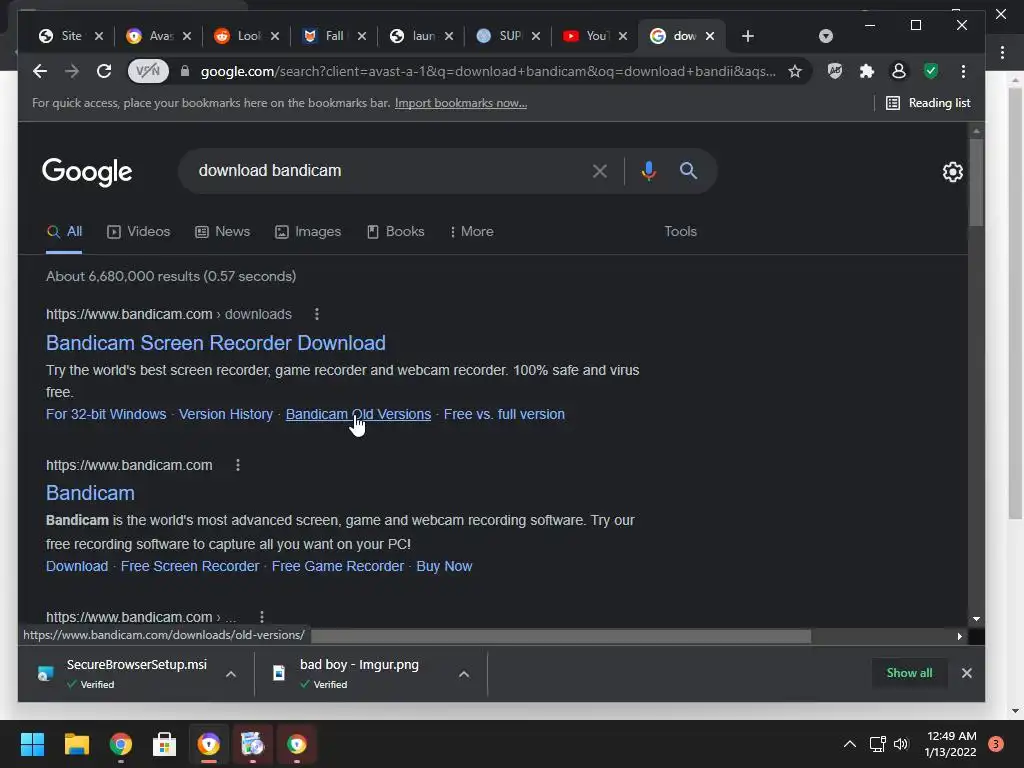Open options for third bandicam.com result

(262, 616)
